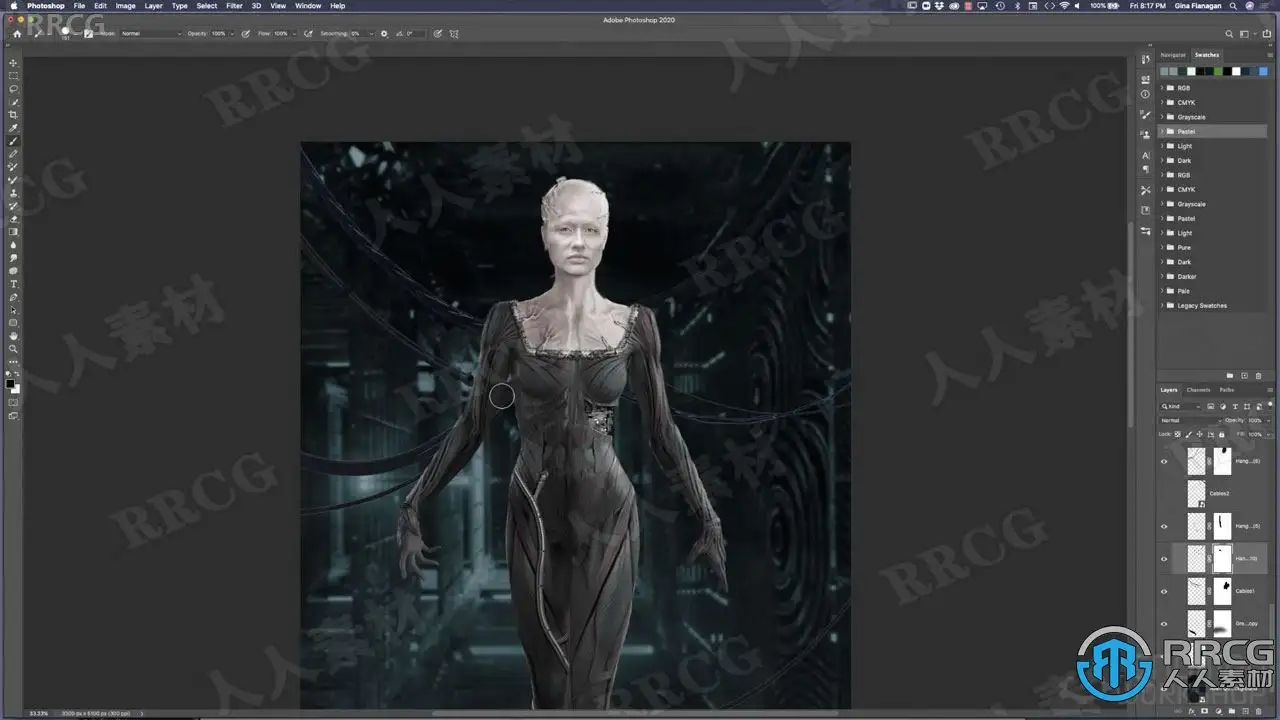Switch to the Channels tab

[1198, 390]
